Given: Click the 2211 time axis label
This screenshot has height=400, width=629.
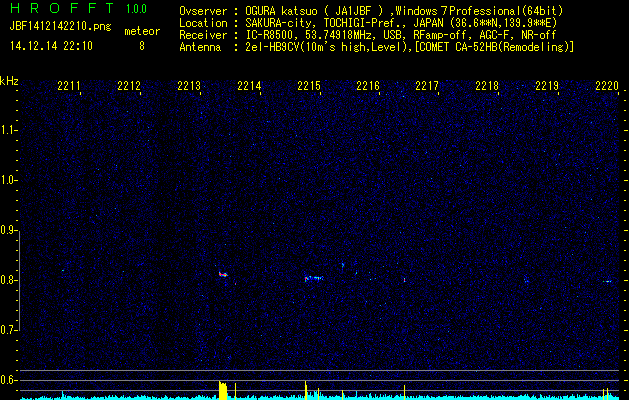Looking at the screenshot, I should pos(69,86).
